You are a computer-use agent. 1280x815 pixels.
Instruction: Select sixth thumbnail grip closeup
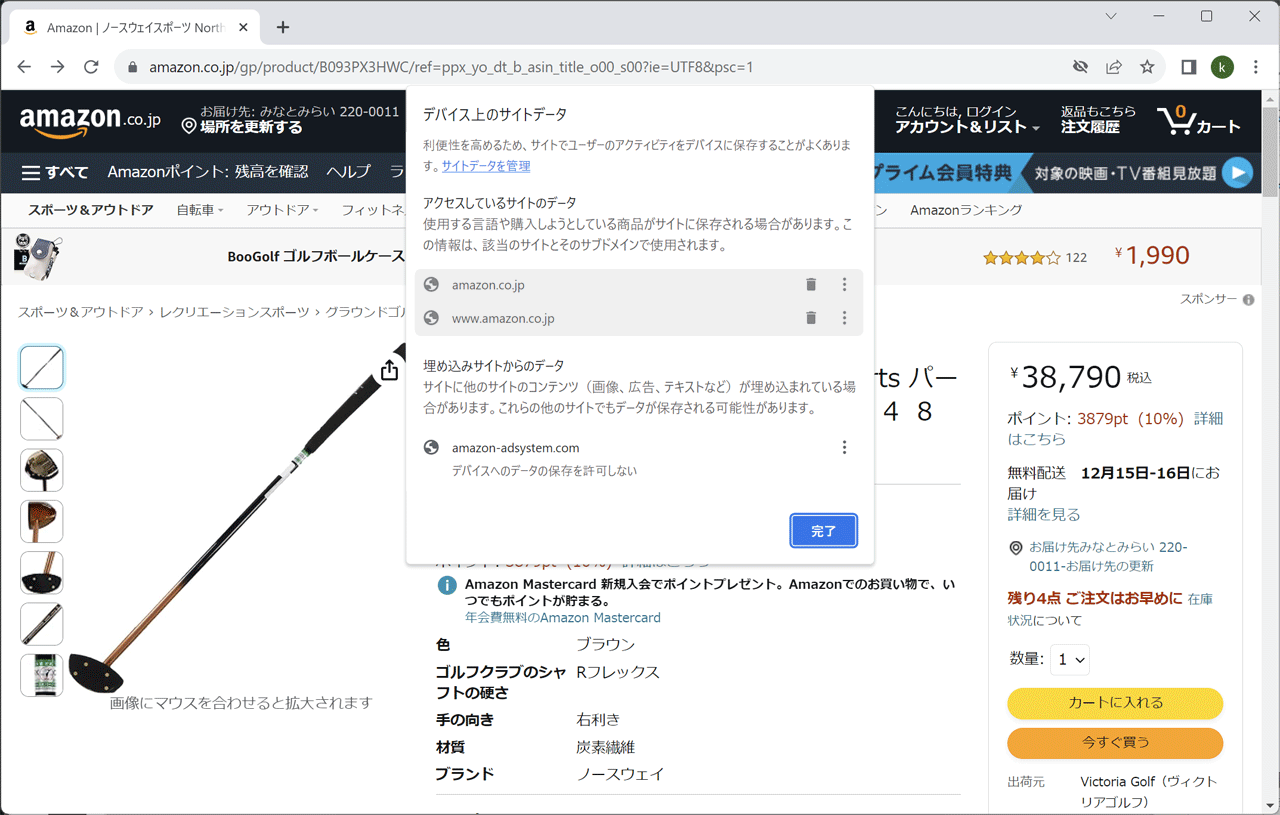point(42,624)
